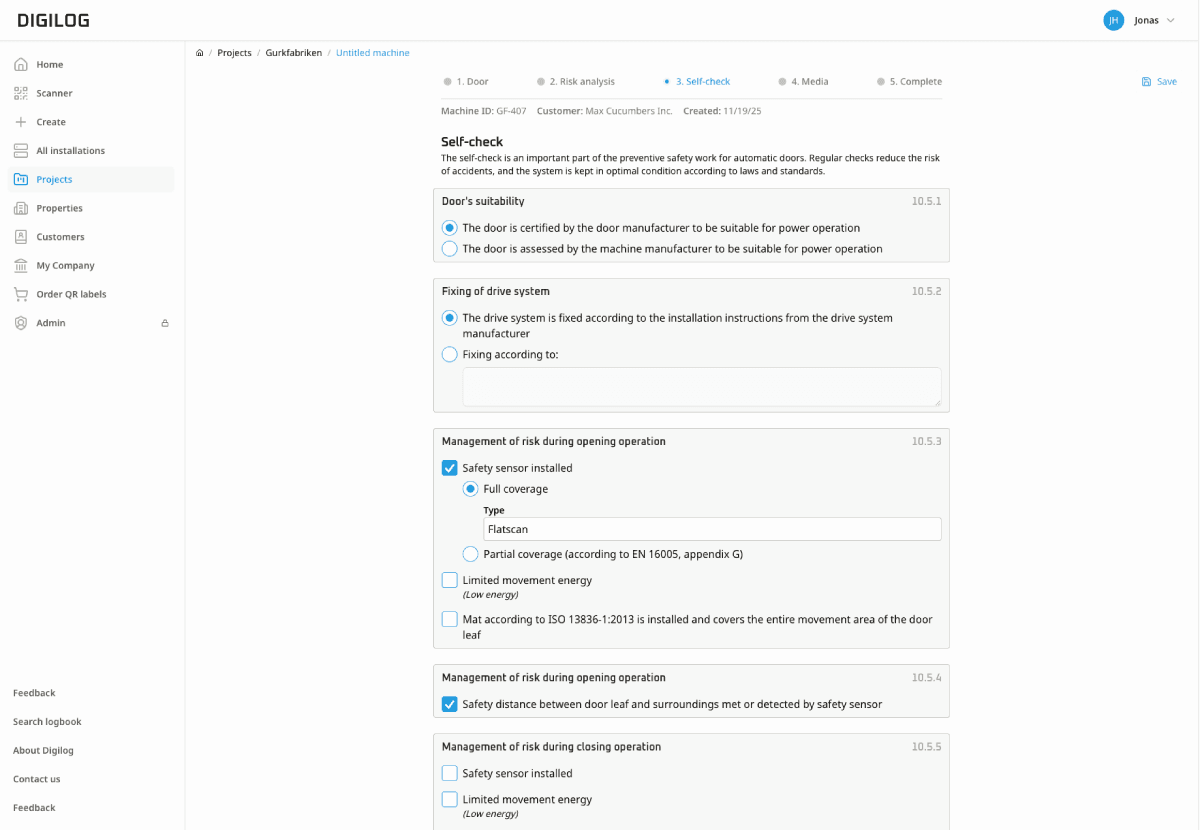The width and height of the screenshot is (1200, 830).
Task: Go to step 2 Risk analysis
Action: tap(576, 82)
